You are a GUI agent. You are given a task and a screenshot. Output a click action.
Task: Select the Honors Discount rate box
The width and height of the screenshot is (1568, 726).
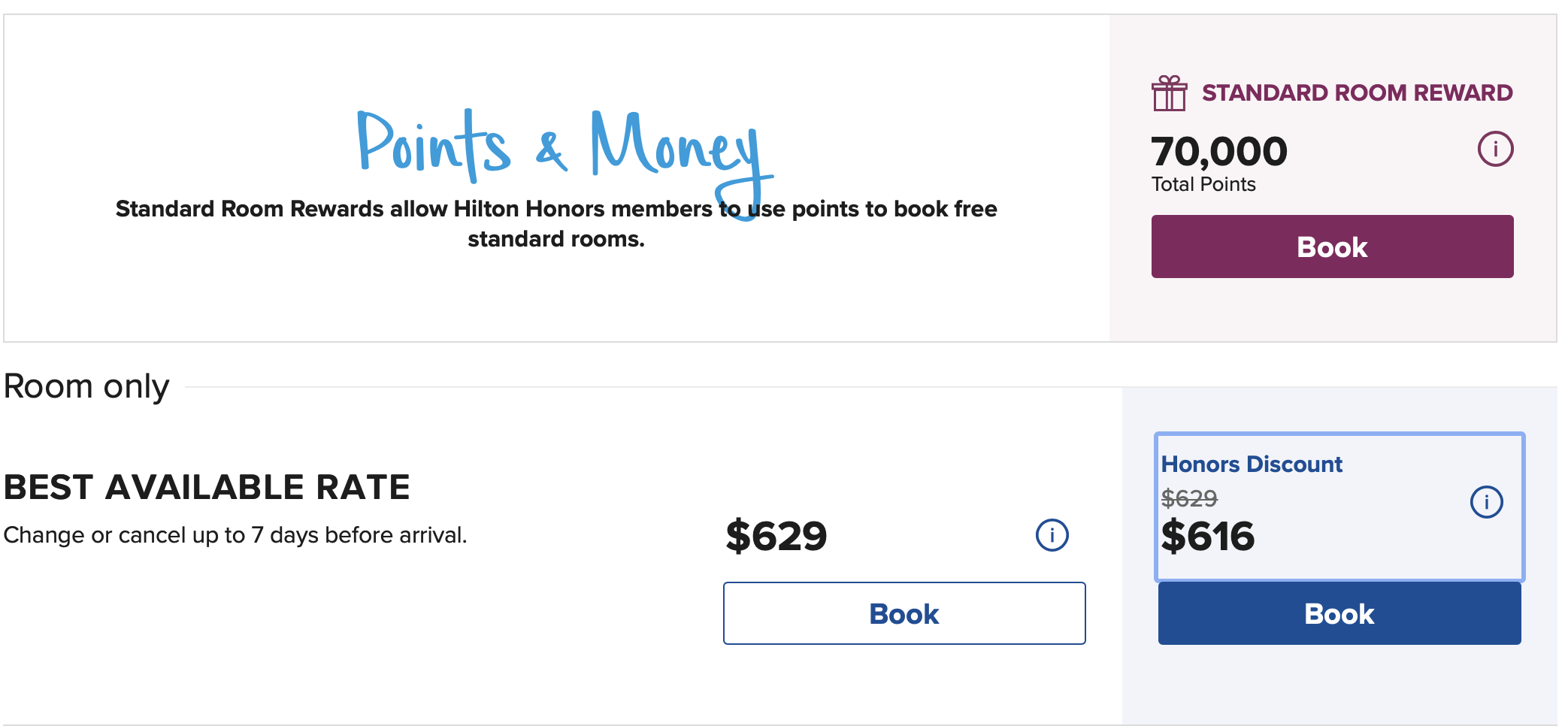point(1339,507)
